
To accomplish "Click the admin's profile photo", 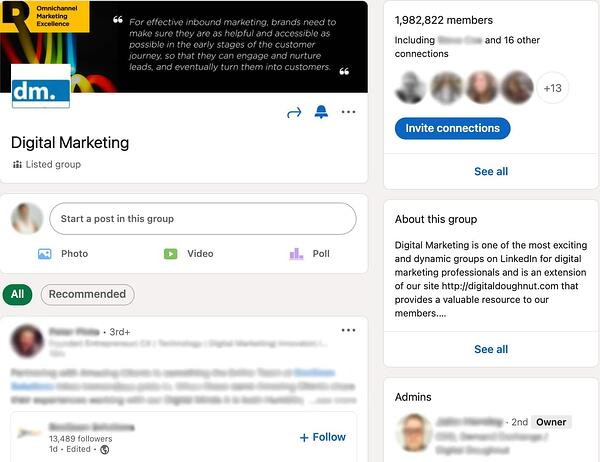I will [x=412, y=432].
